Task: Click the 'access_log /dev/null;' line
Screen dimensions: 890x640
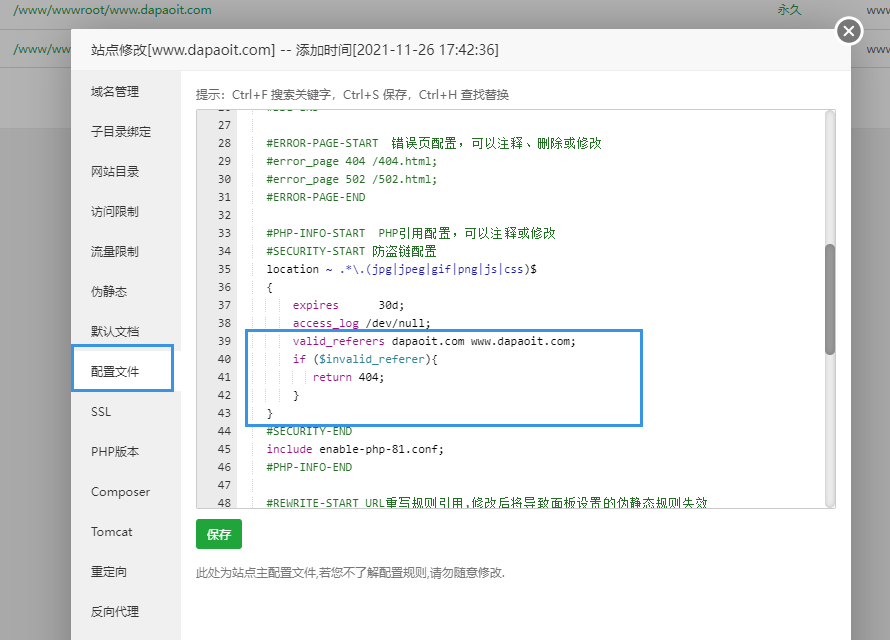Action: 361,323
